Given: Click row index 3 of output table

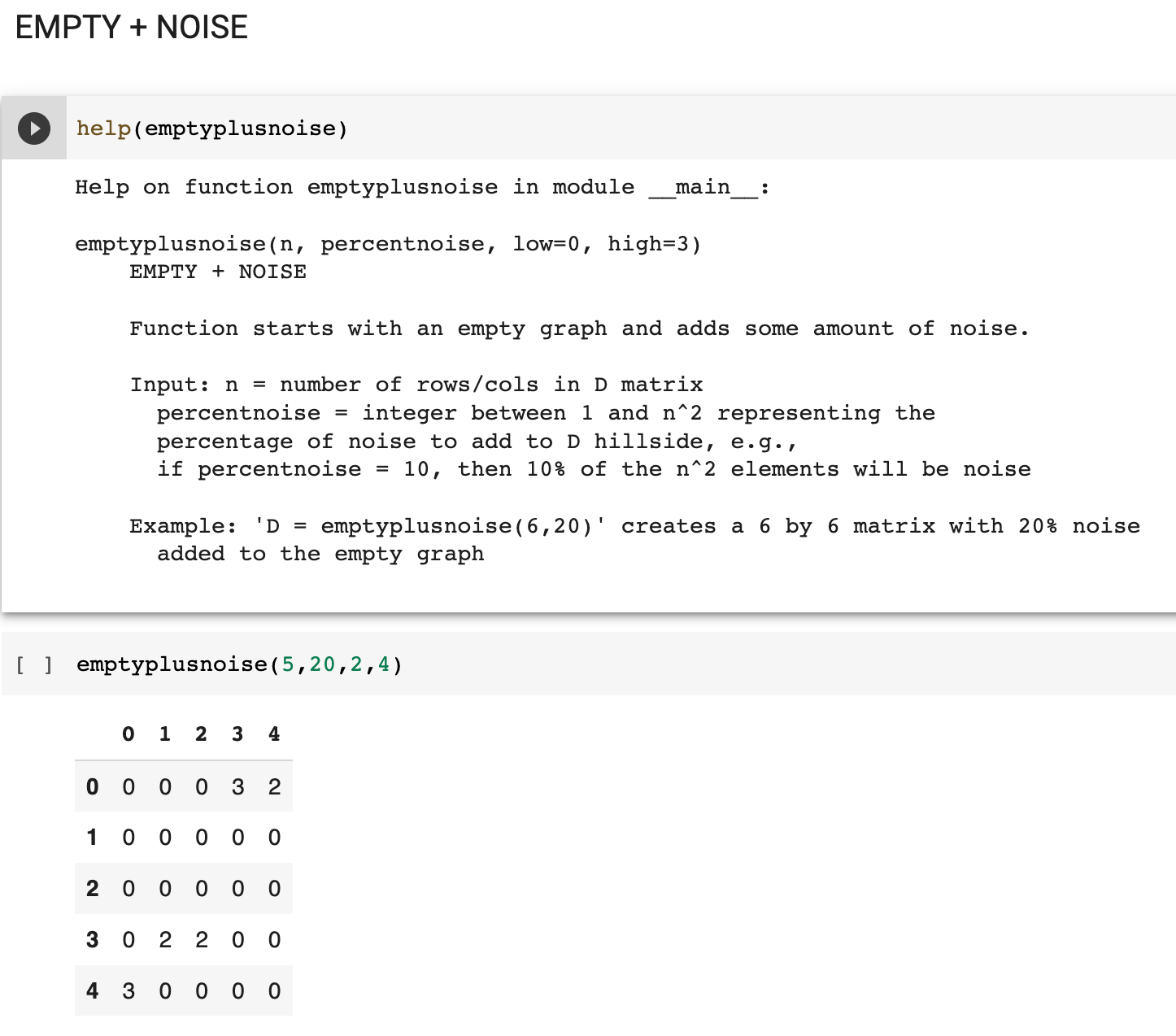Looking at the screenshot, I should (x=92, y=940).
